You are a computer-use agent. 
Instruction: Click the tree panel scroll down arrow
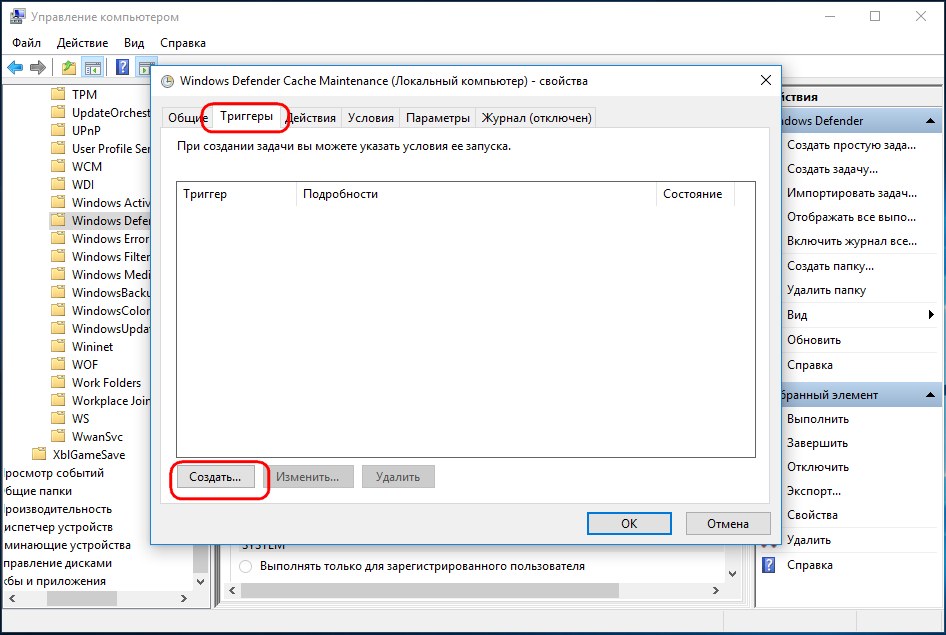pos(200,582)
